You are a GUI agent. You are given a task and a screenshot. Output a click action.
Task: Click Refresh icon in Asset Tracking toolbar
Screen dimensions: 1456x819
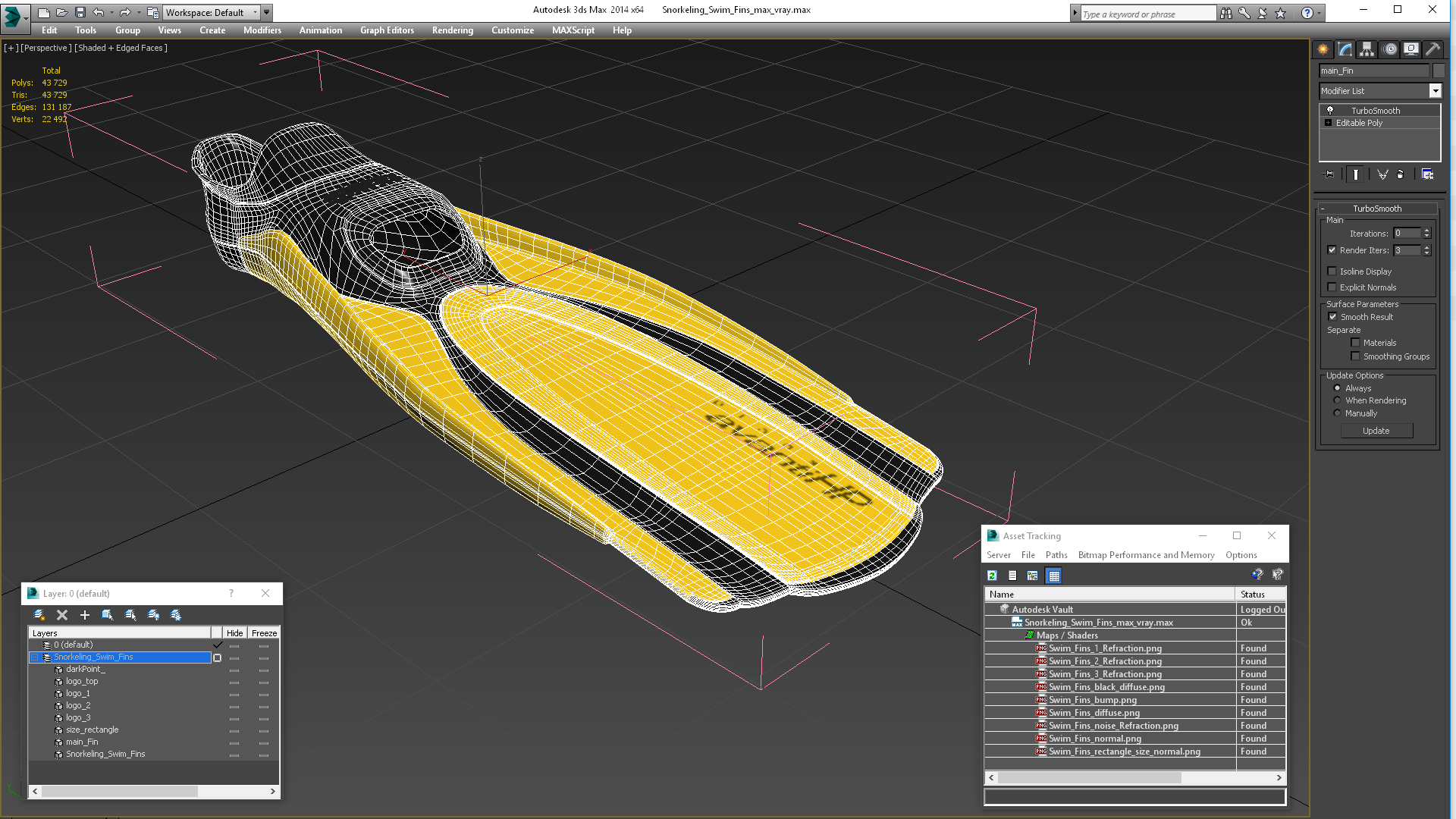[x=992, y=576]
